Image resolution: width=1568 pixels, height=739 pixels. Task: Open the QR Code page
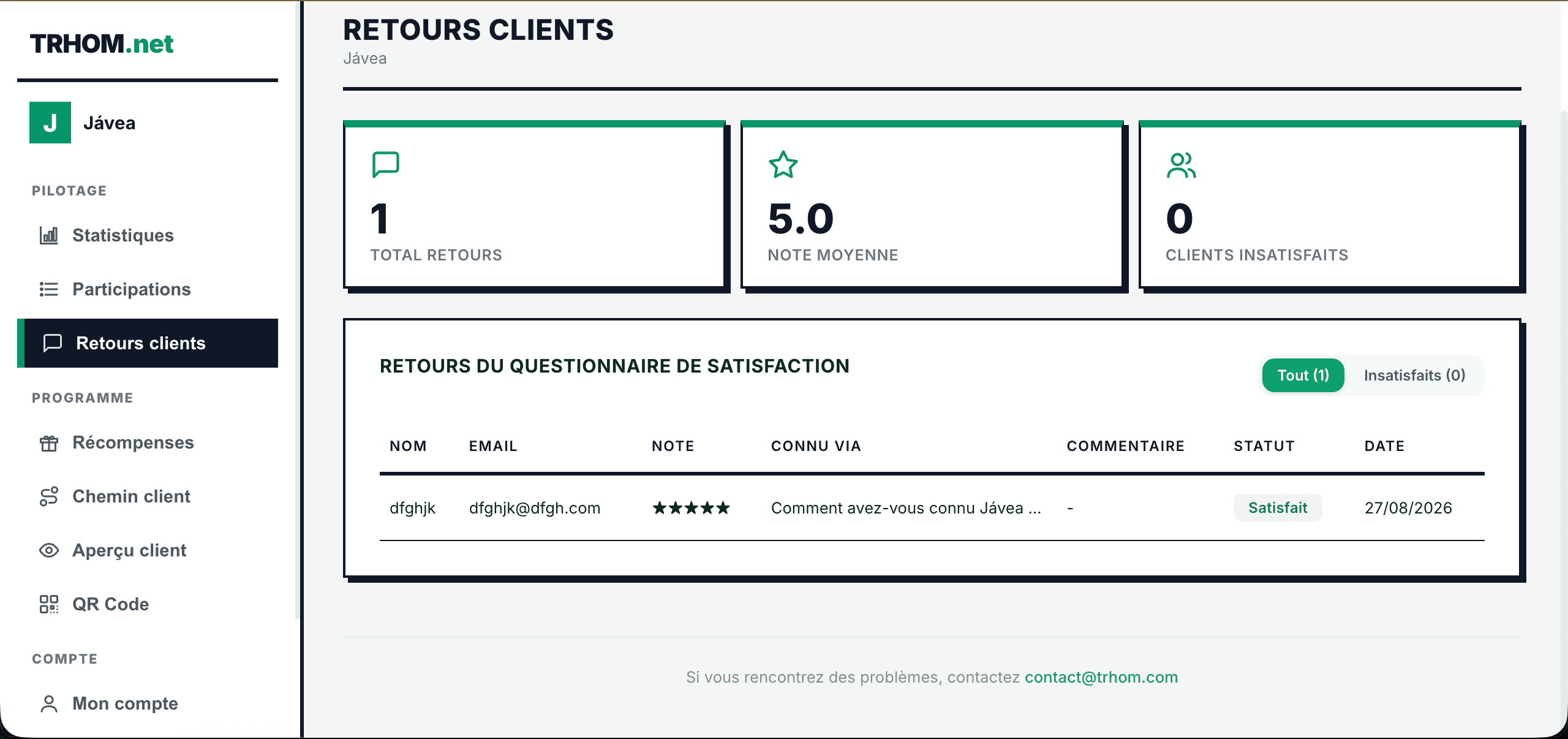point(148,604)
